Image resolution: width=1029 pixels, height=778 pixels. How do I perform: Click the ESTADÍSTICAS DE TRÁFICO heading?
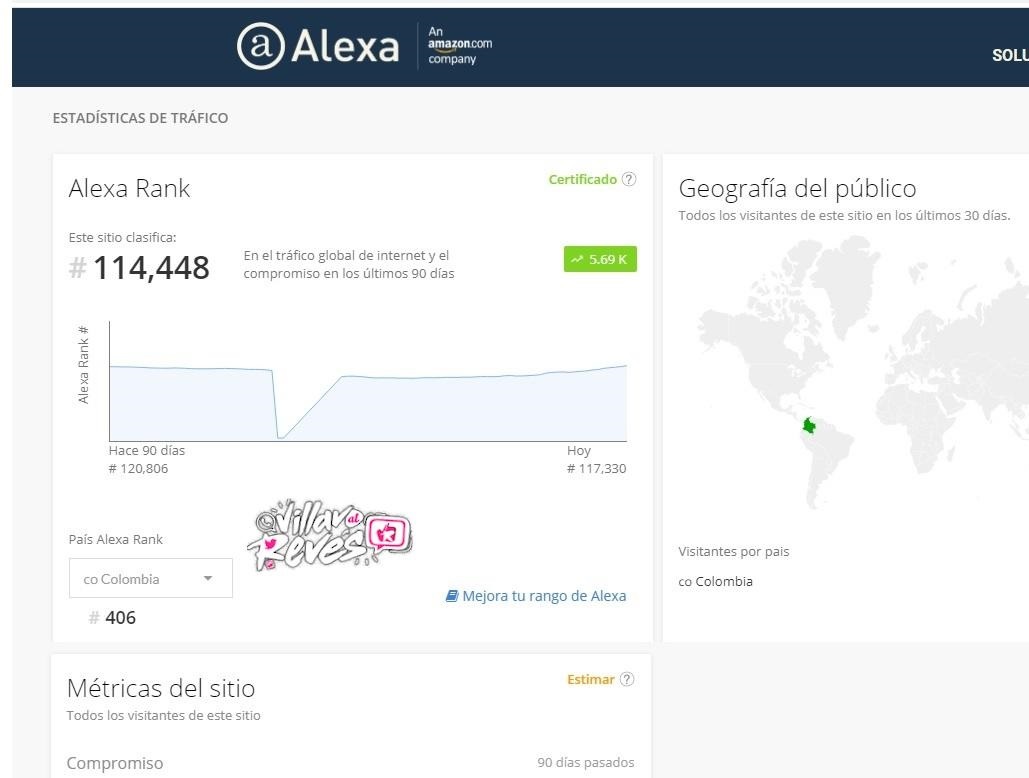[140, 118]
